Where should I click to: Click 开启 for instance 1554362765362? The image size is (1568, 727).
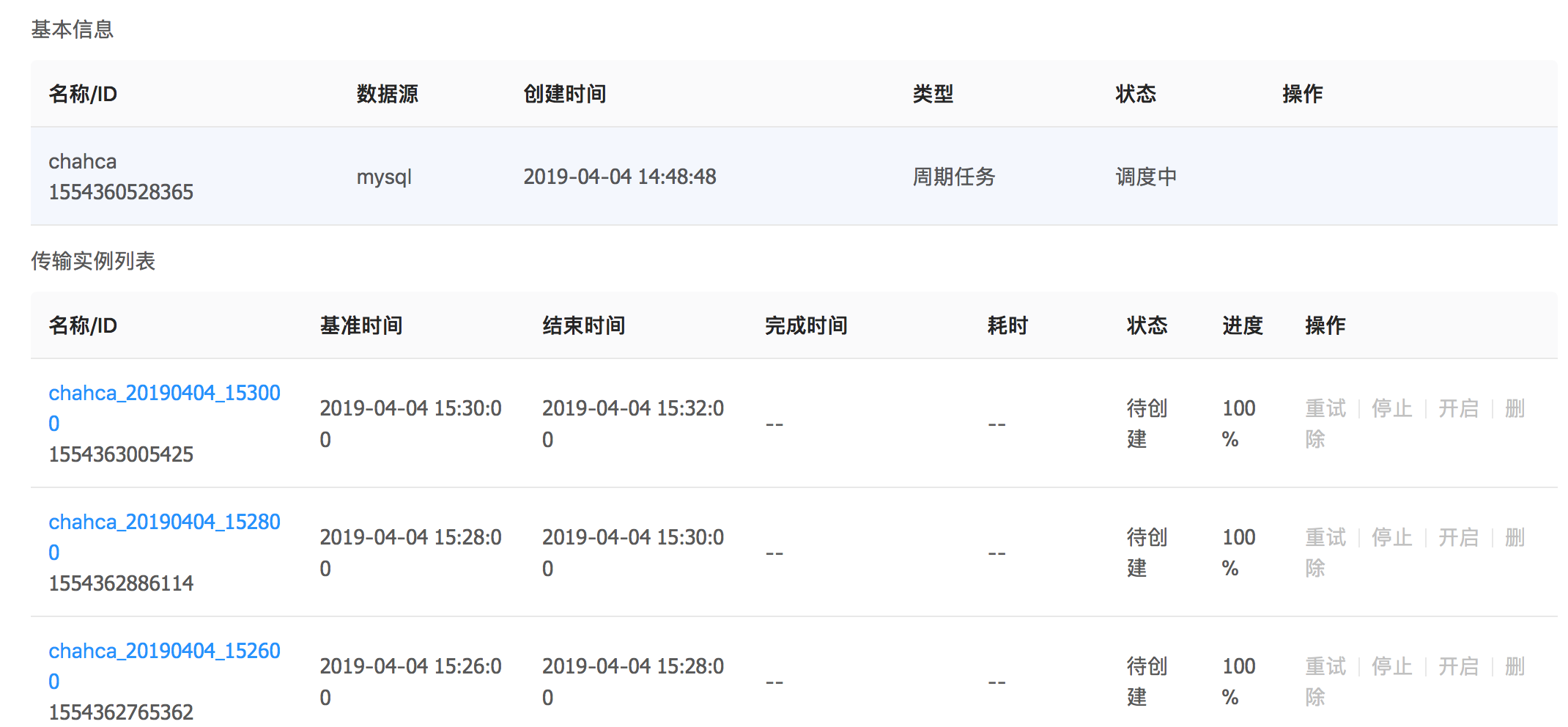coord(1458,666)
